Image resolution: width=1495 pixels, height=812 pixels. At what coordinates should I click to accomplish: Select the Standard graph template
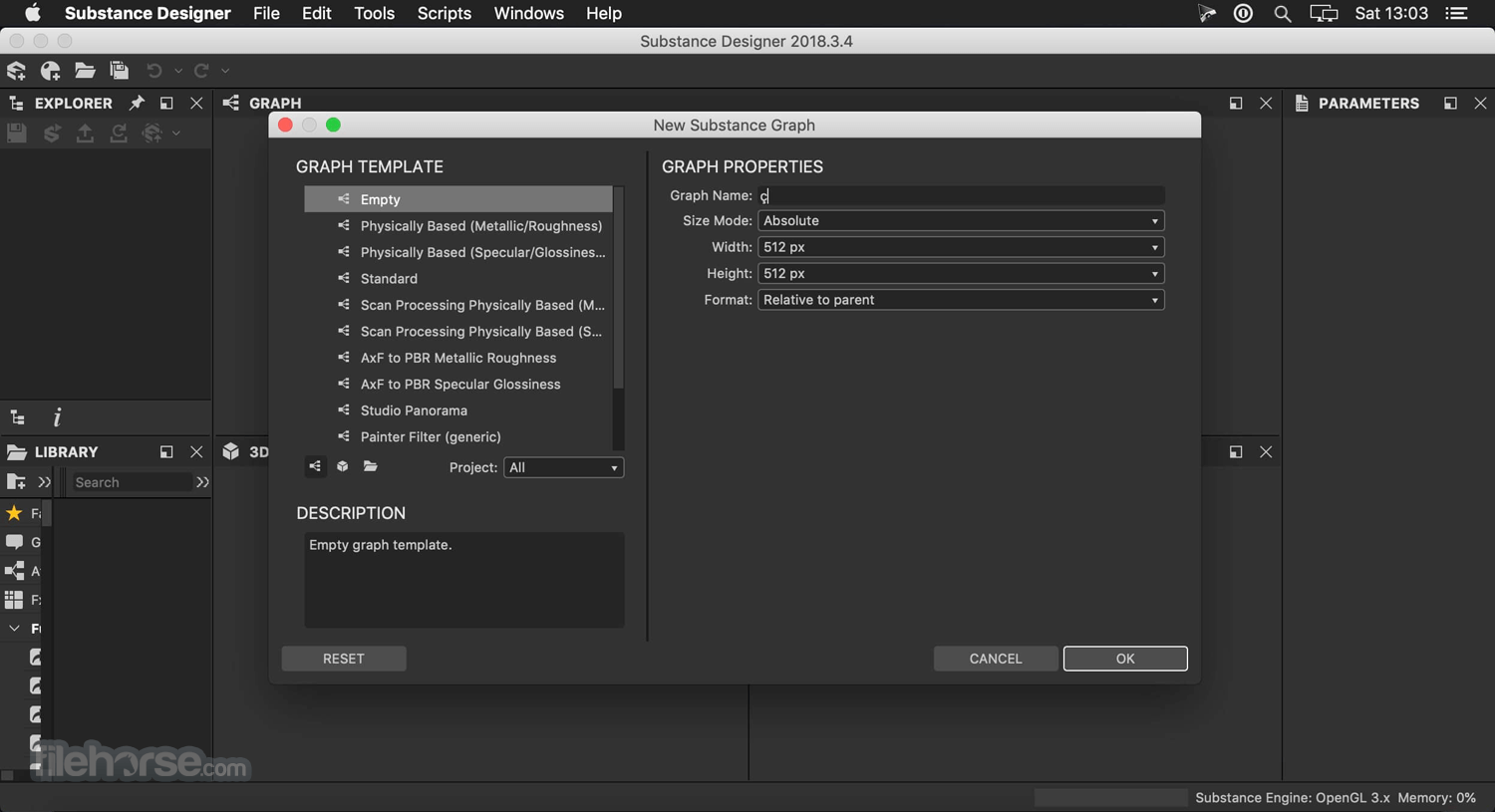(x=458, y=279)
